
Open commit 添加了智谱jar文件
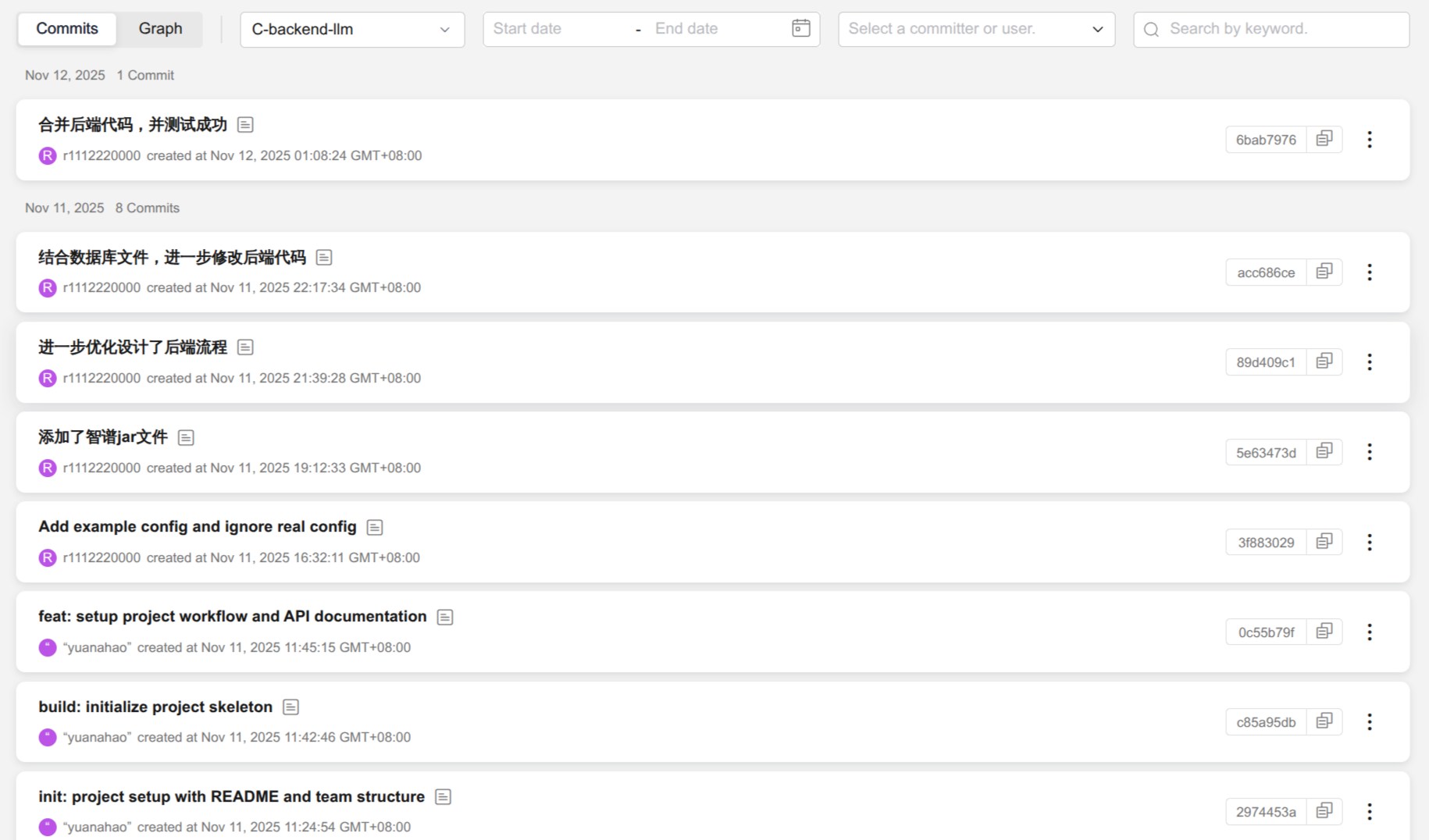(x=103, y=437)
